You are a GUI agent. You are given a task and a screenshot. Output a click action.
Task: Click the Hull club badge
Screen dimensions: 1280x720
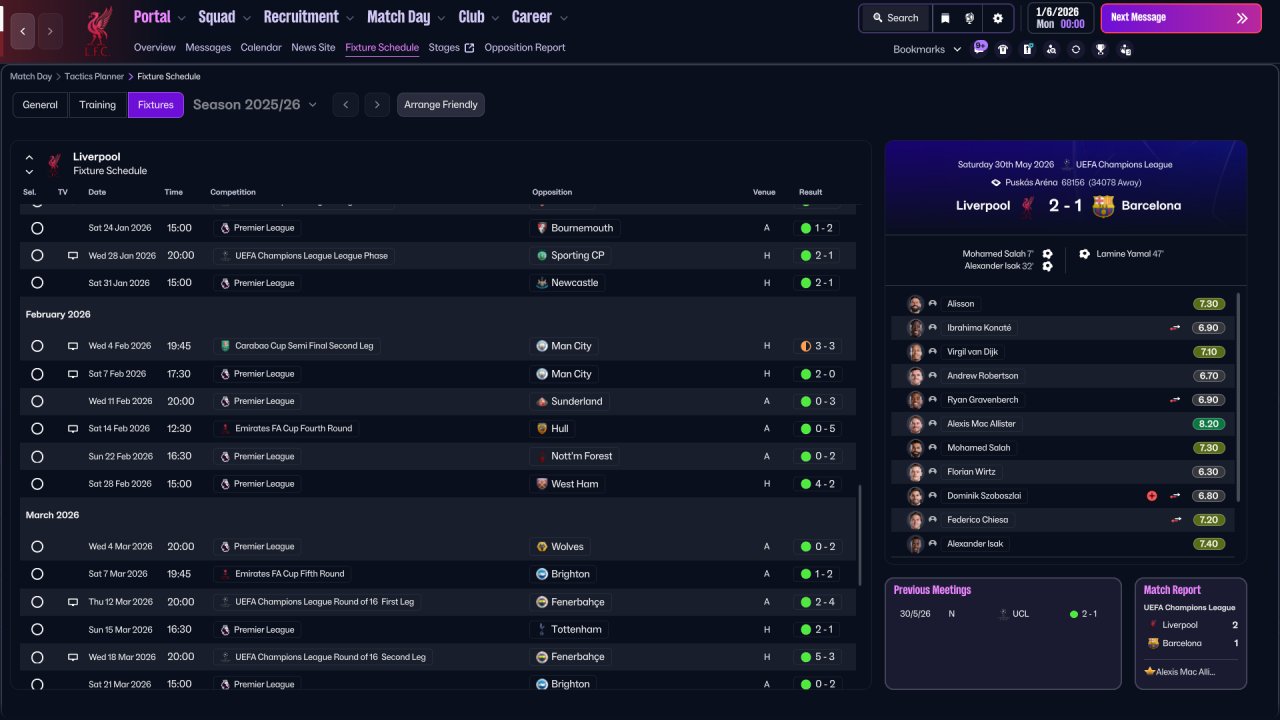point(542,428)
